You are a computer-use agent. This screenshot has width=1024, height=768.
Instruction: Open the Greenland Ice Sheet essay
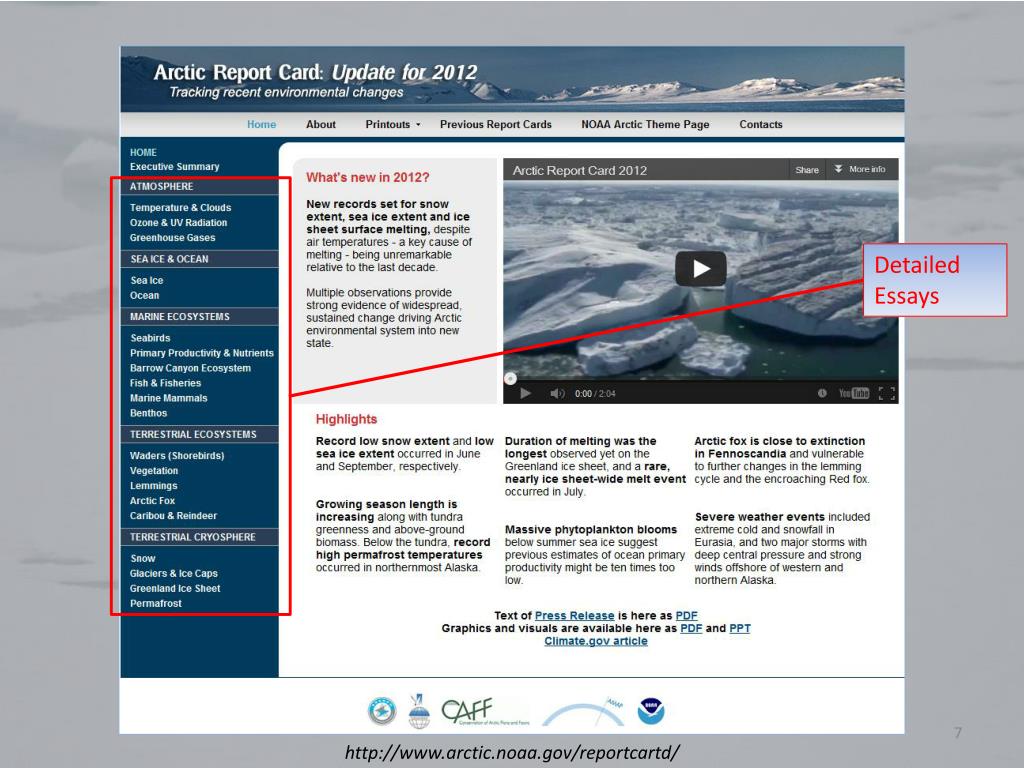[175, 588]
